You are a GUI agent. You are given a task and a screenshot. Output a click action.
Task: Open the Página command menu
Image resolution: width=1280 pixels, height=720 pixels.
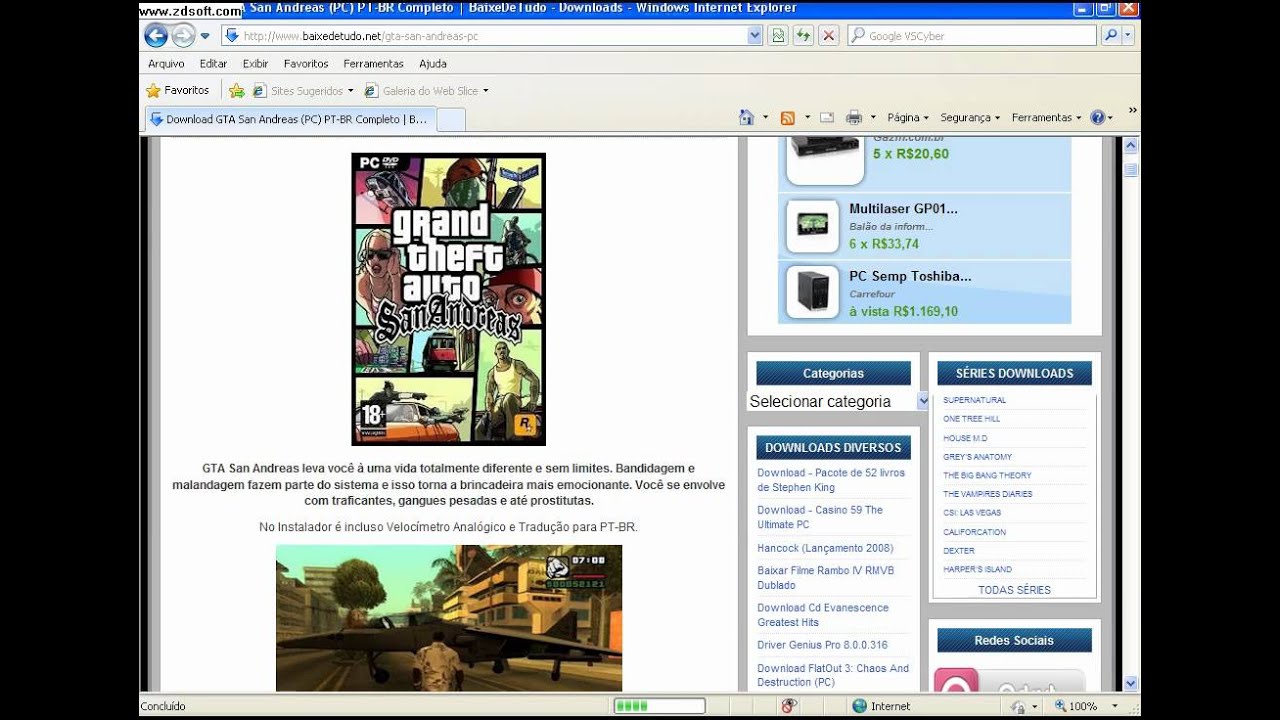pos(908,117)
